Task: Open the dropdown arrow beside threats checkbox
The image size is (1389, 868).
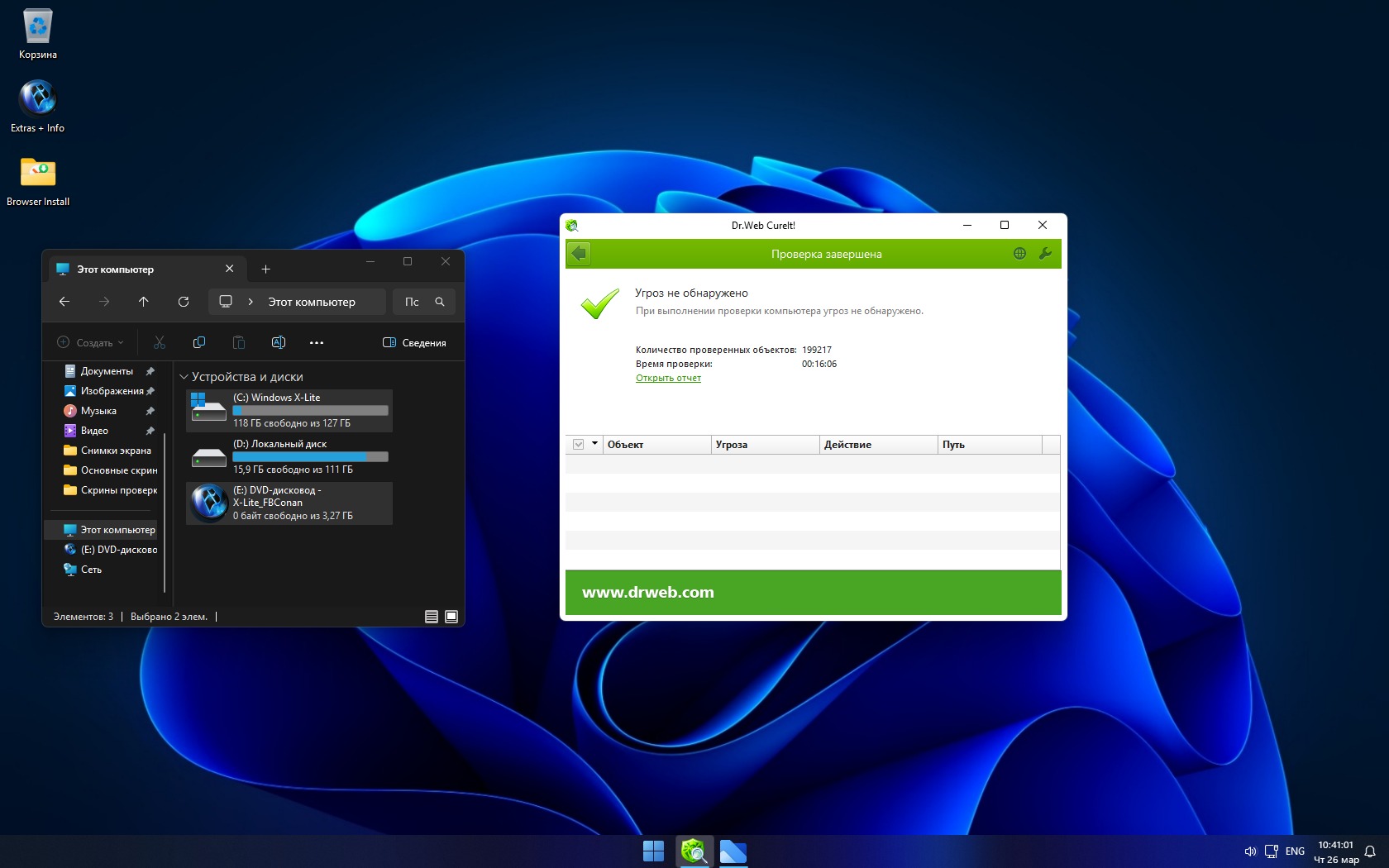Action: [594, 444]
